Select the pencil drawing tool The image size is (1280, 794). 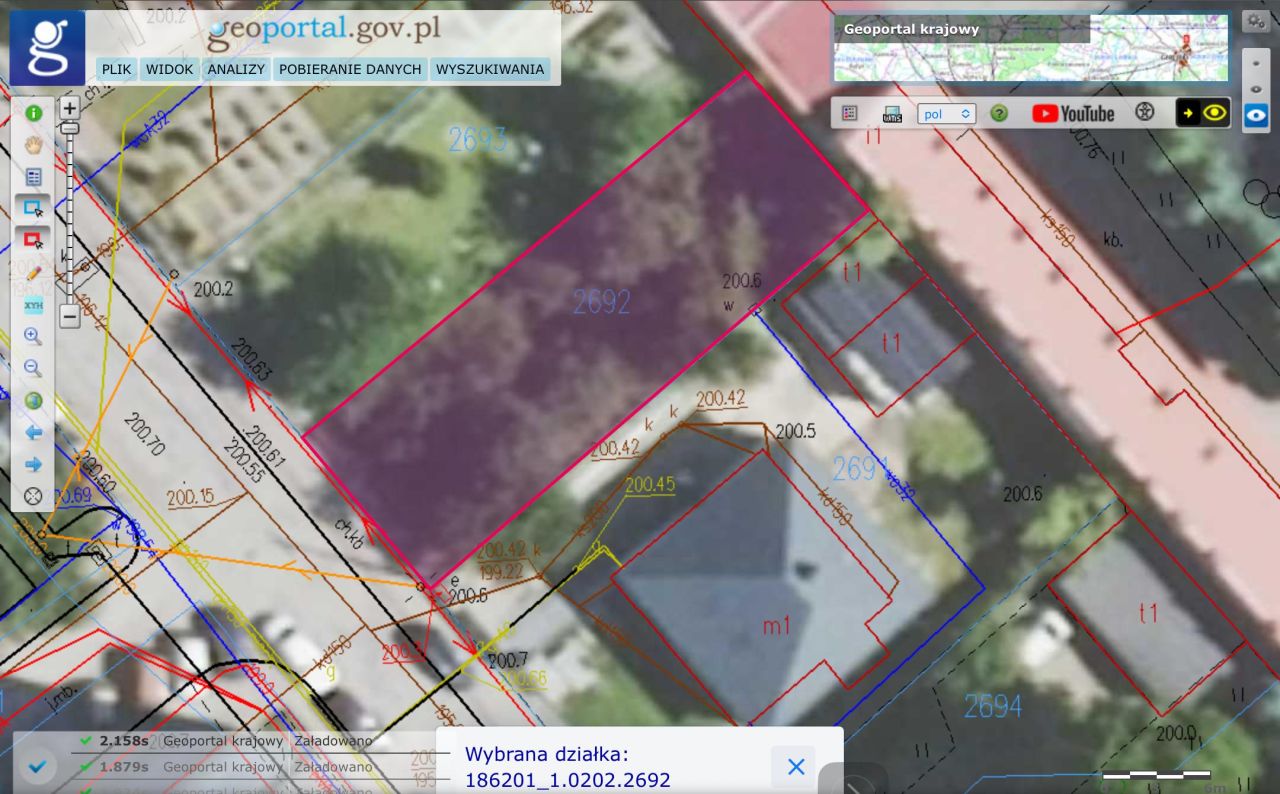pyautogui.click(x=33, y=272)
